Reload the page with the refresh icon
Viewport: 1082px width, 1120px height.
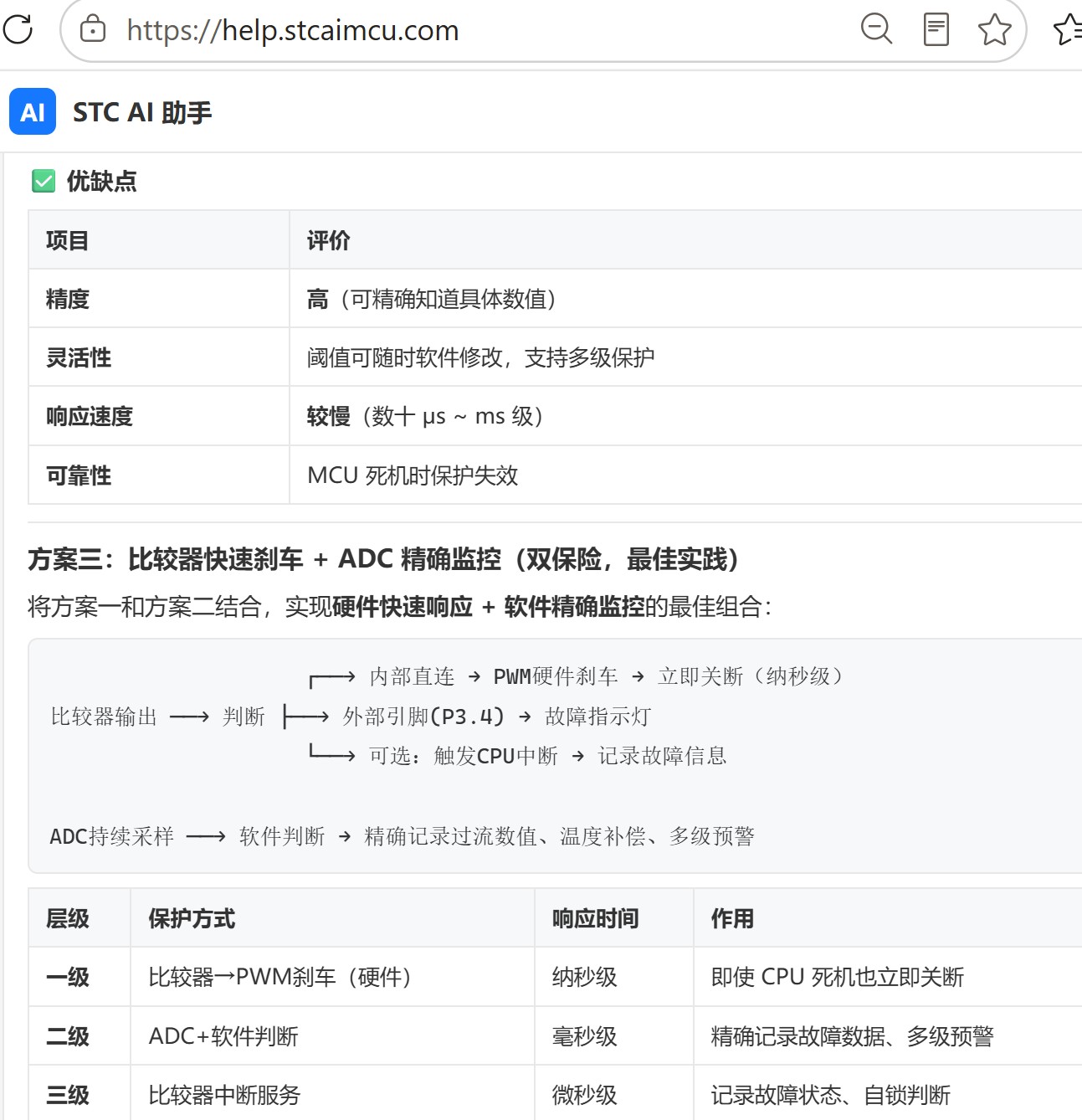pyautogui.click(x=18, y=29)
